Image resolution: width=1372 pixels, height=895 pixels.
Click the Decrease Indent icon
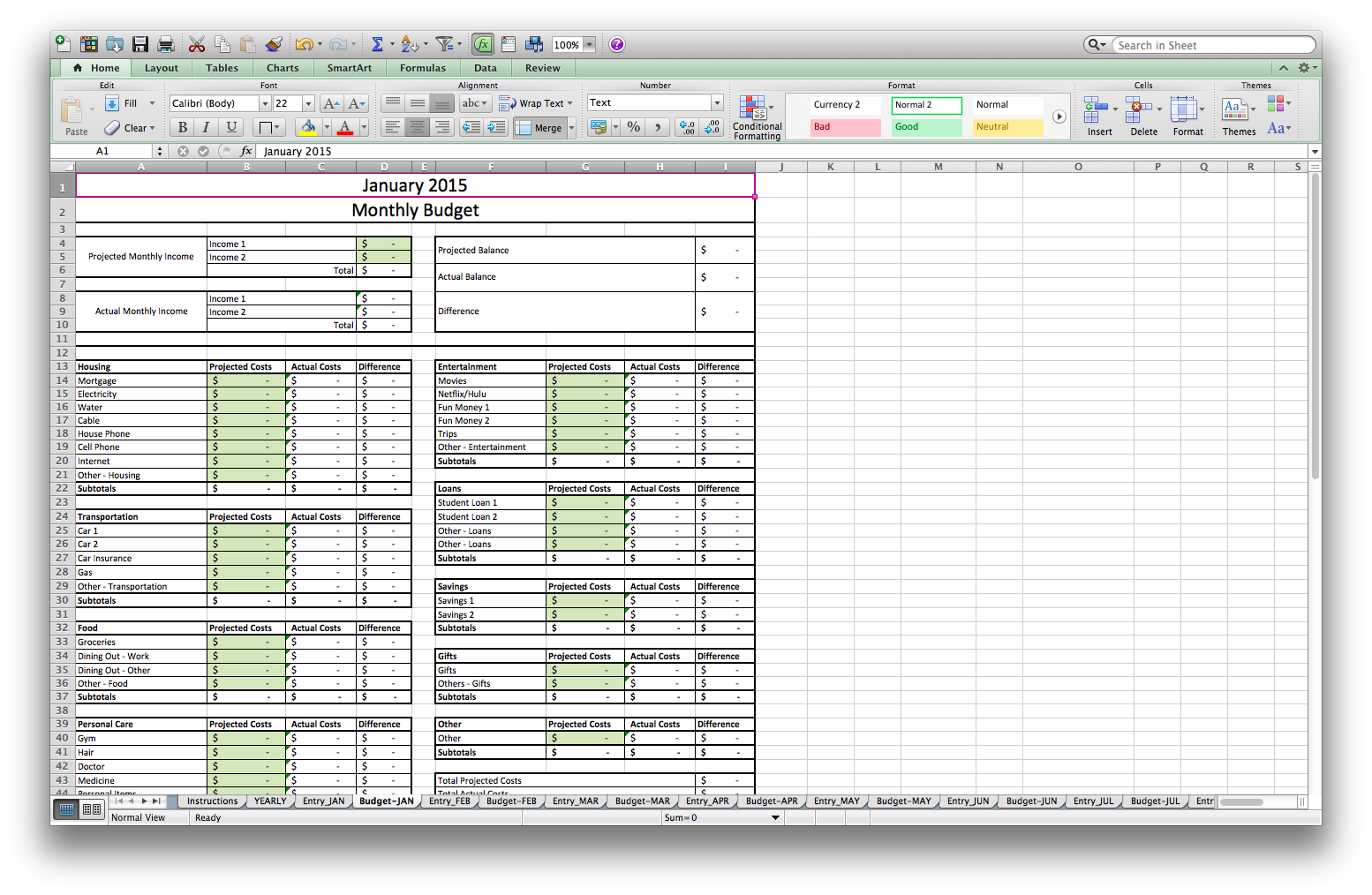471,127
